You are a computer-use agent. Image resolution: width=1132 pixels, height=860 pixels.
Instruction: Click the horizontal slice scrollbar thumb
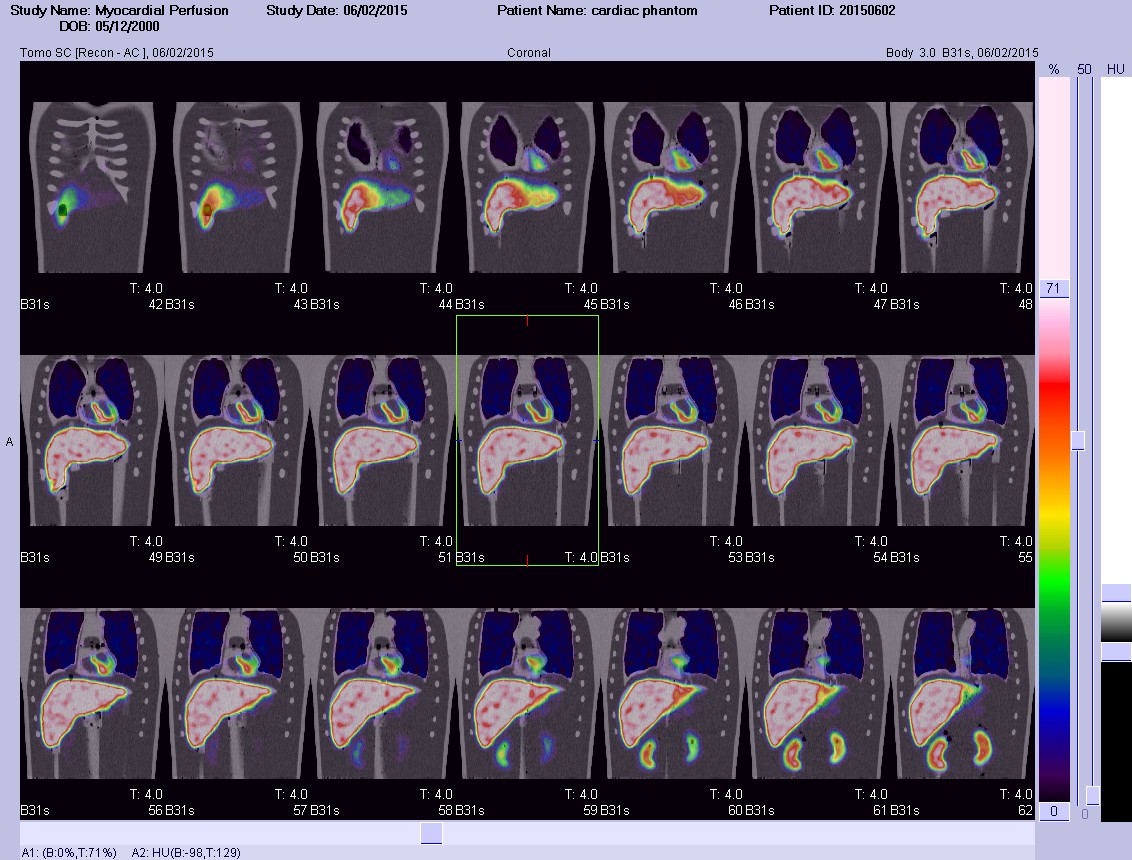[x=431, y=833]
